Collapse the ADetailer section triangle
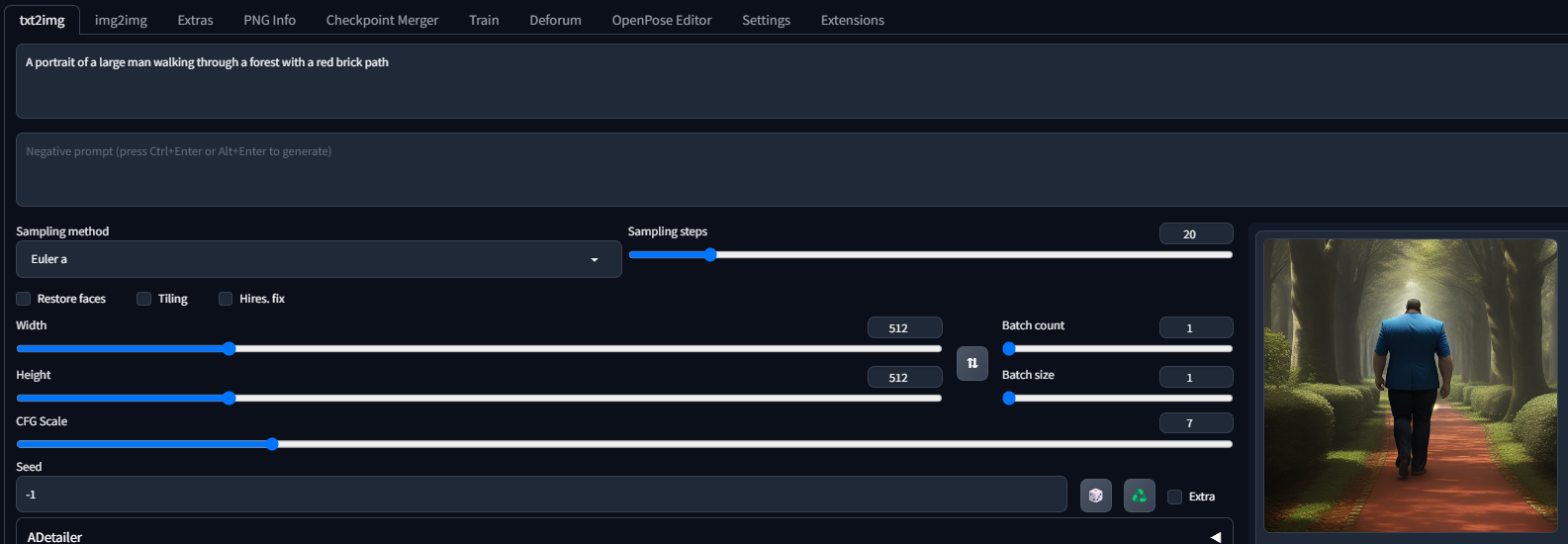The image size is (1568, 544). (1216, 537)
